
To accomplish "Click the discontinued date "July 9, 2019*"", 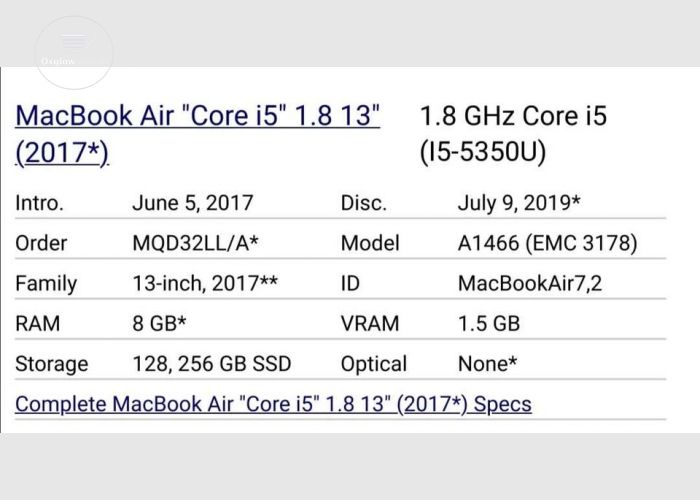I will tap(519, 203).
